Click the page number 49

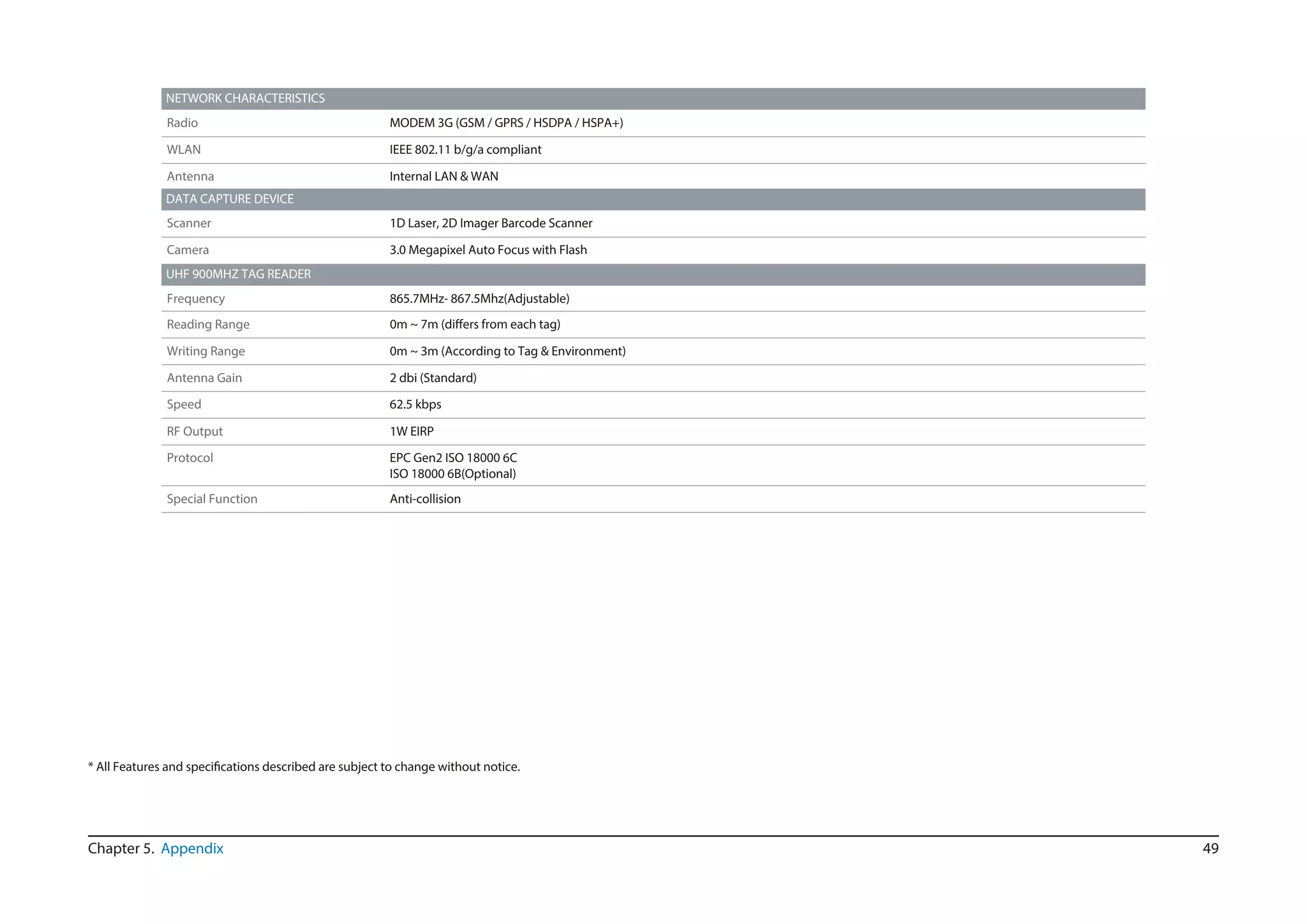1209,848
